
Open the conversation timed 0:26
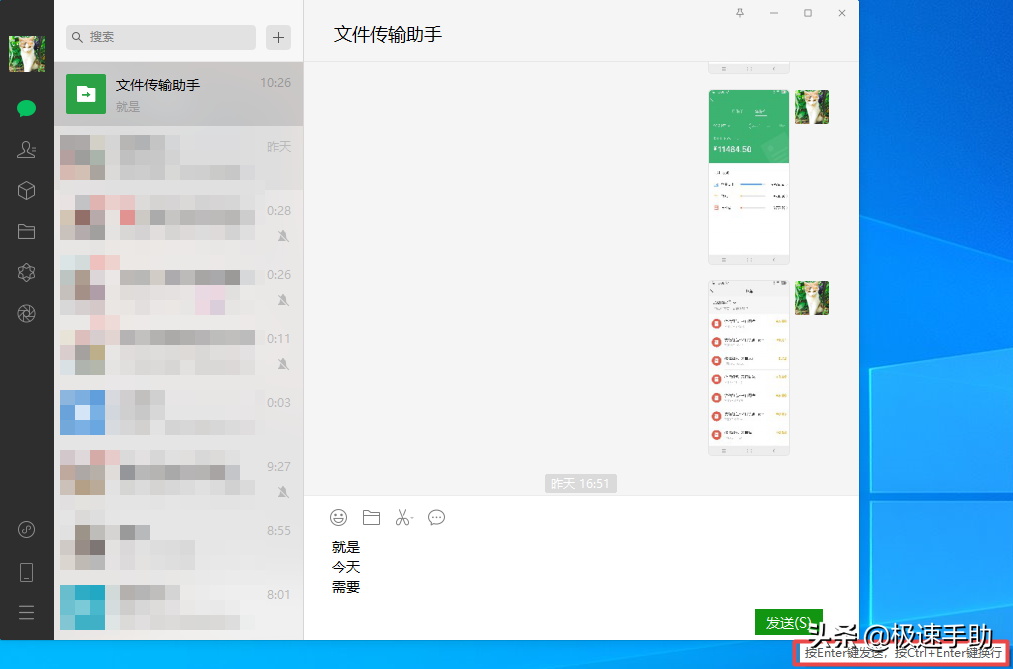coord(178,285)
